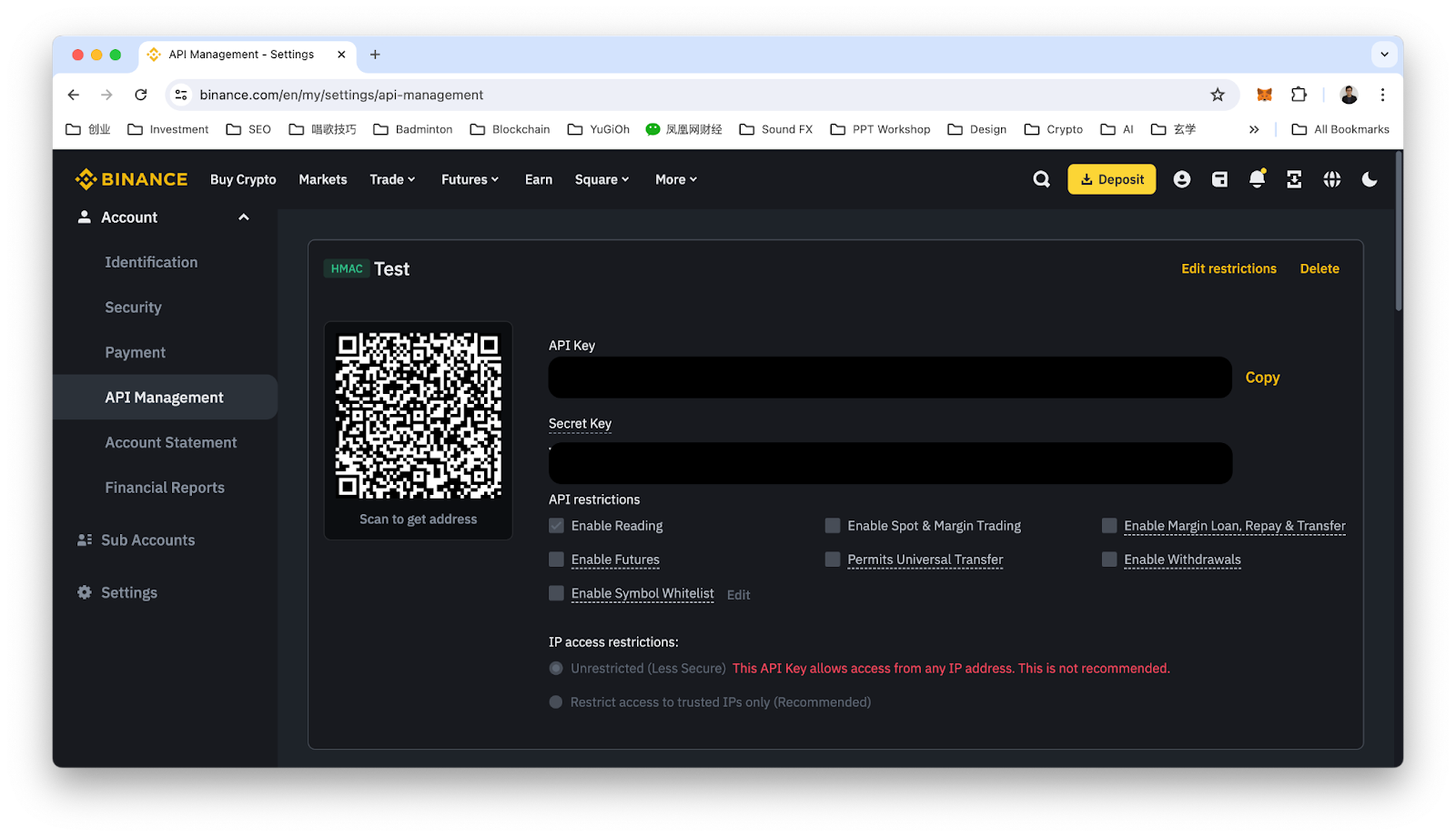Go to Markets

[x=323, y=179]
